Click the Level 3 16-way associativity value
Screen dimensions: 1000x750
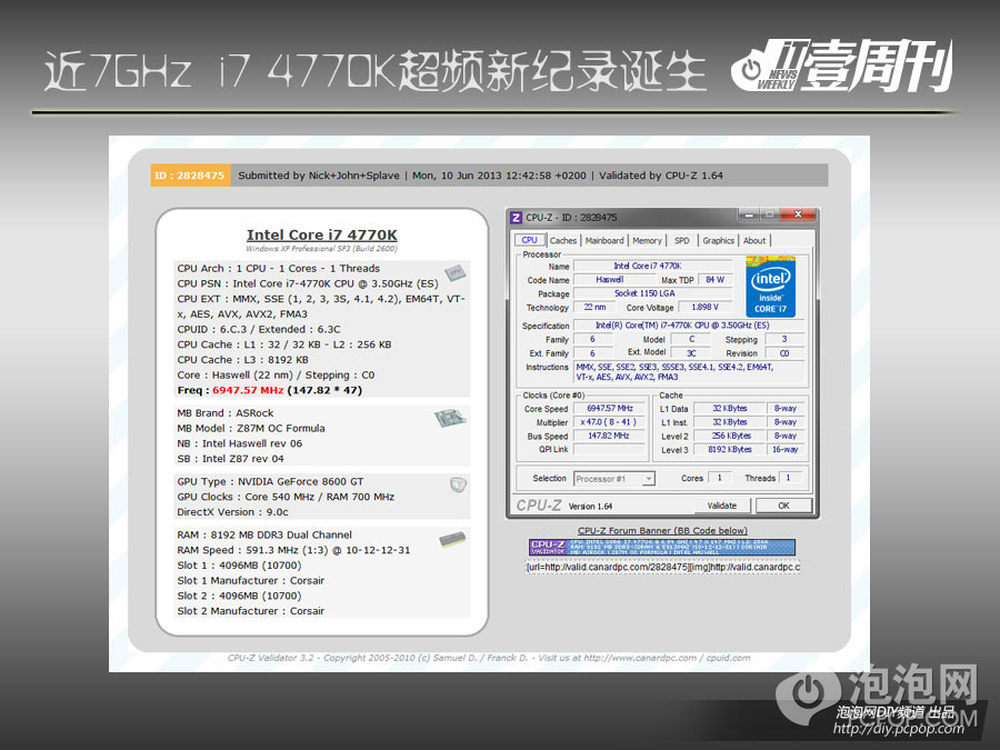click(785, 450)
